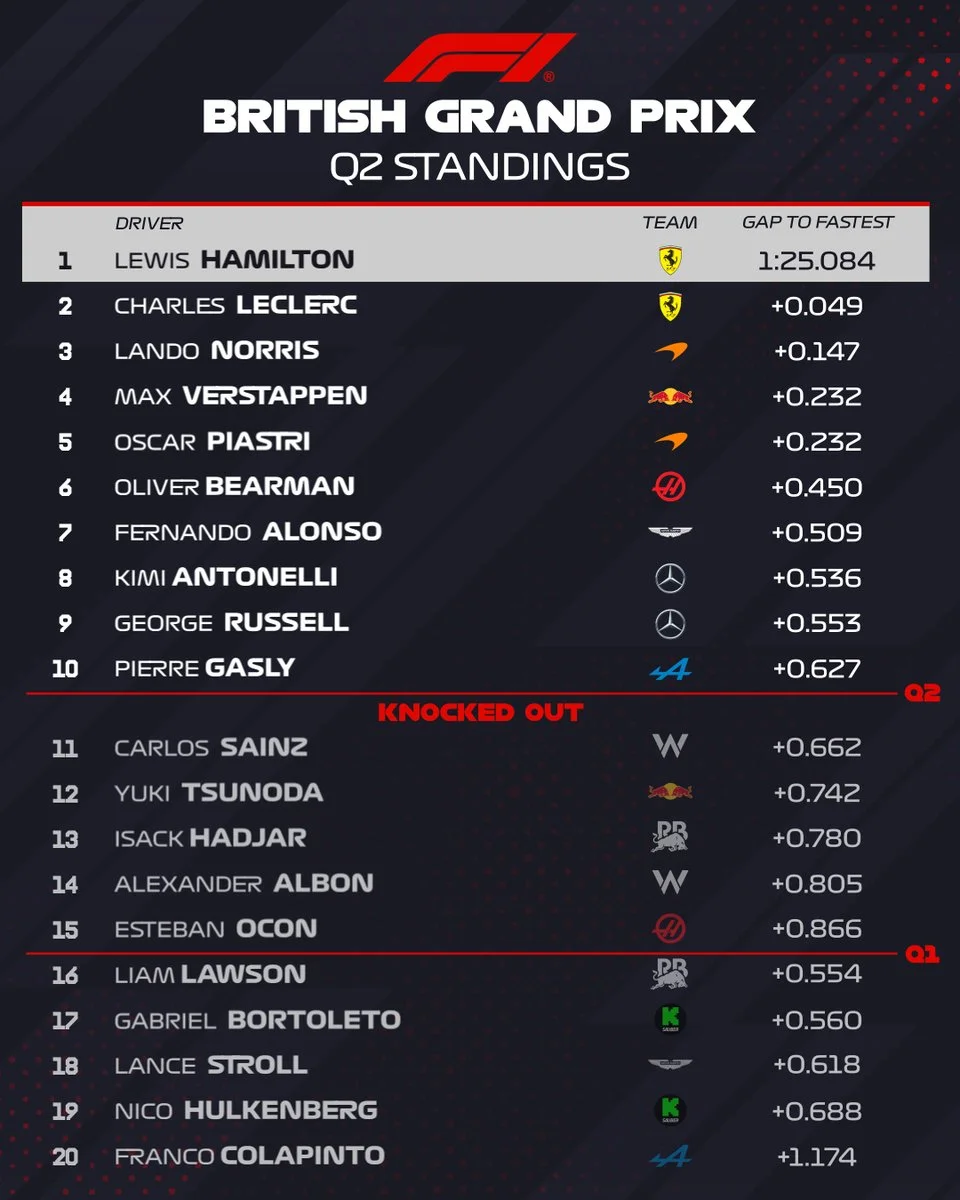Click the Williams logo next to Sainz

(x=669, y=747)
